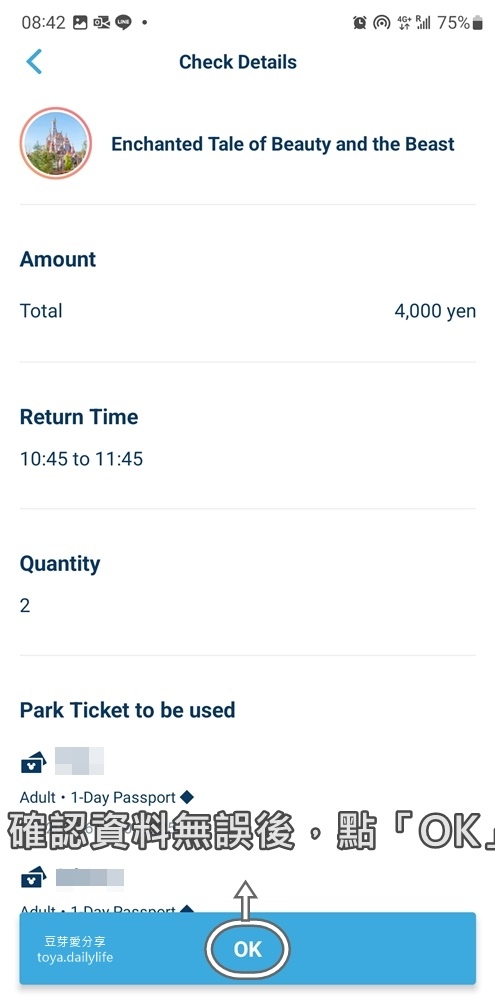Tap the diamond icon beside first 1-Day Passport
Viewport: 495px width, 1000px height.
(186, 797)
